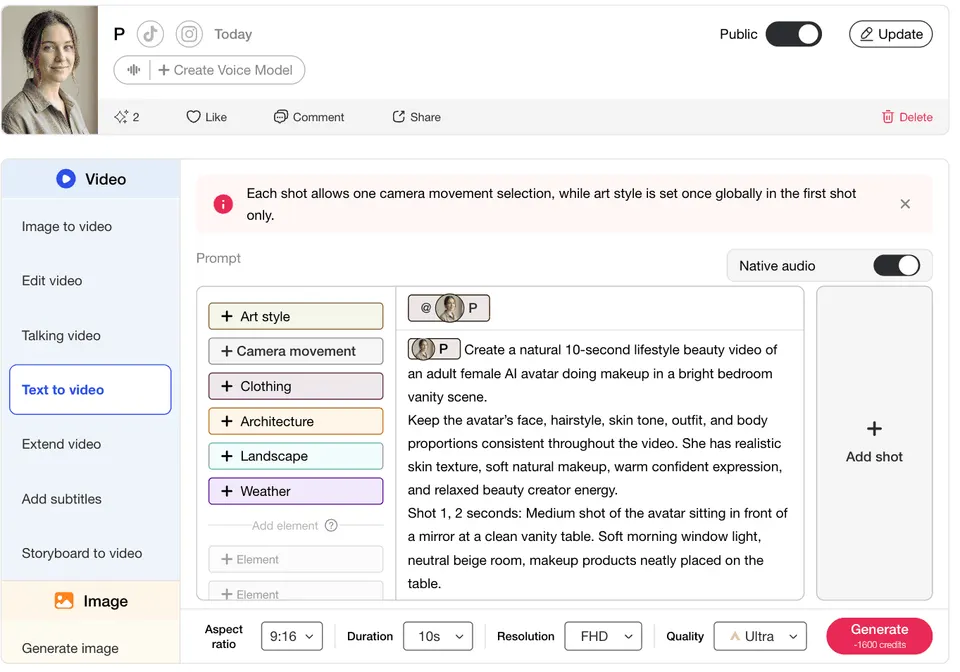Open the Aspect ratio 9:16 dropdown
The image size is (960, 672).
(291, 637)
